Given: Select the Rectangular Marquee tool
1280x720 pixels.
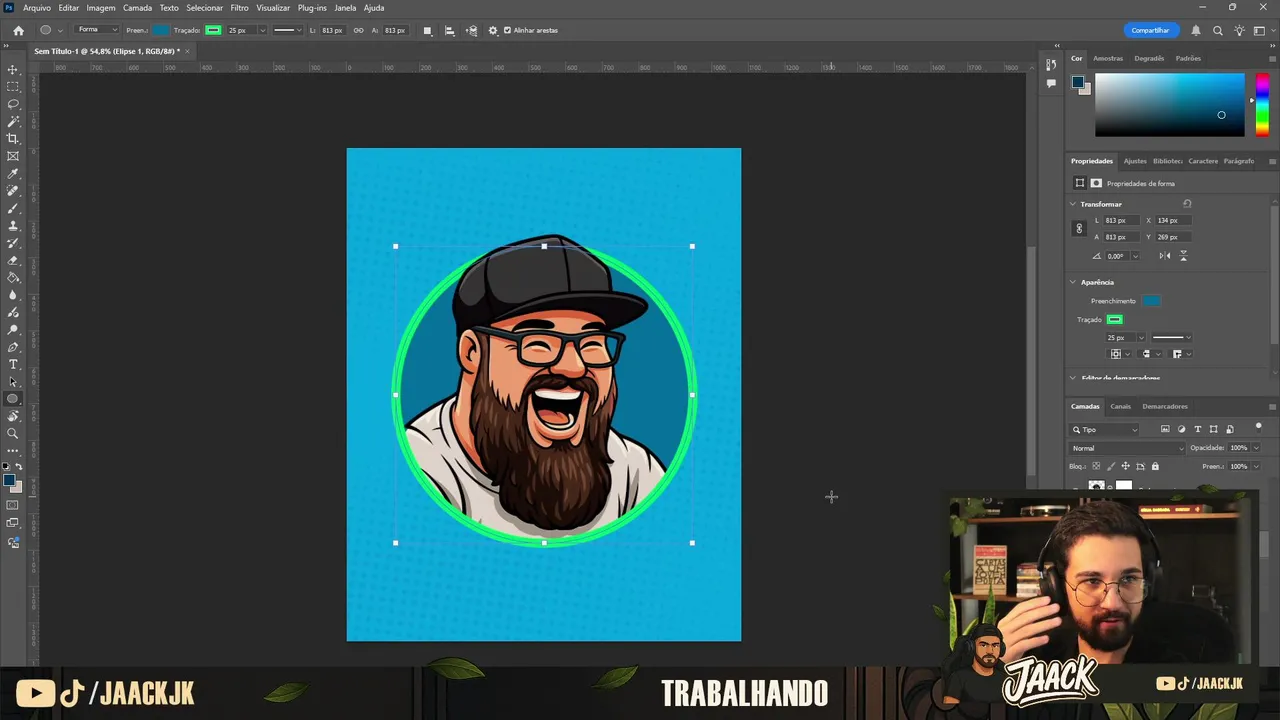Looking at the screenshot, I should point(13,87).
